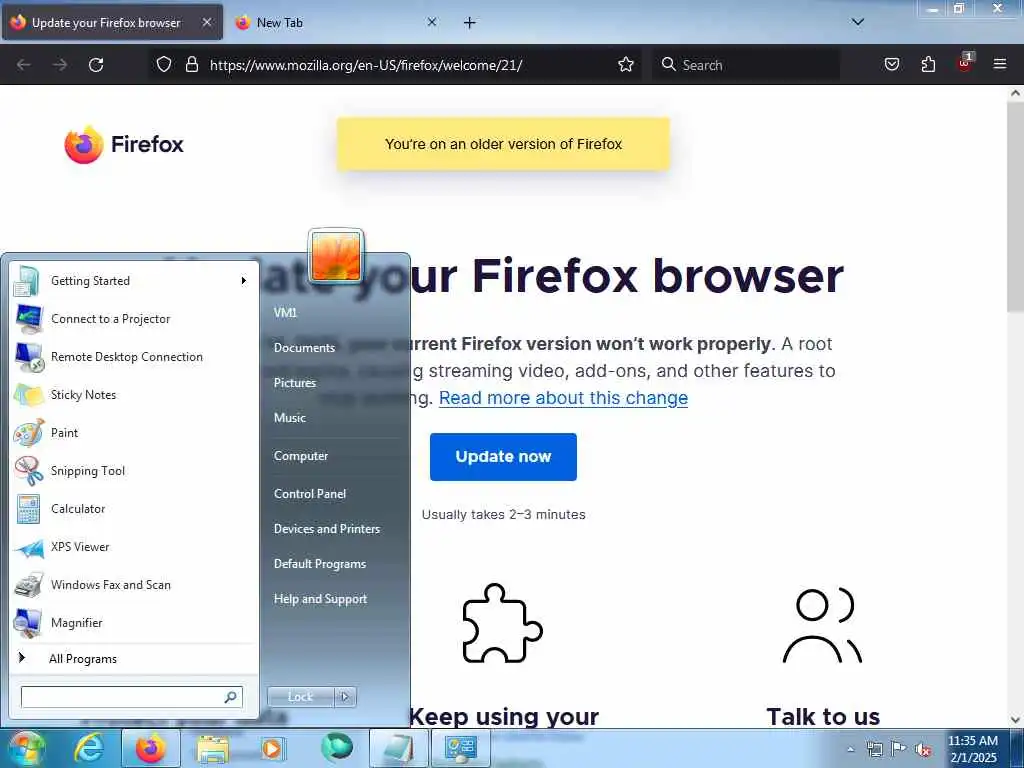Image resolution: width=1024 pixels, height=768 pixels.
Task: Show hidden system tray icons
Action: pyautogui.click(x=850, y=749)
